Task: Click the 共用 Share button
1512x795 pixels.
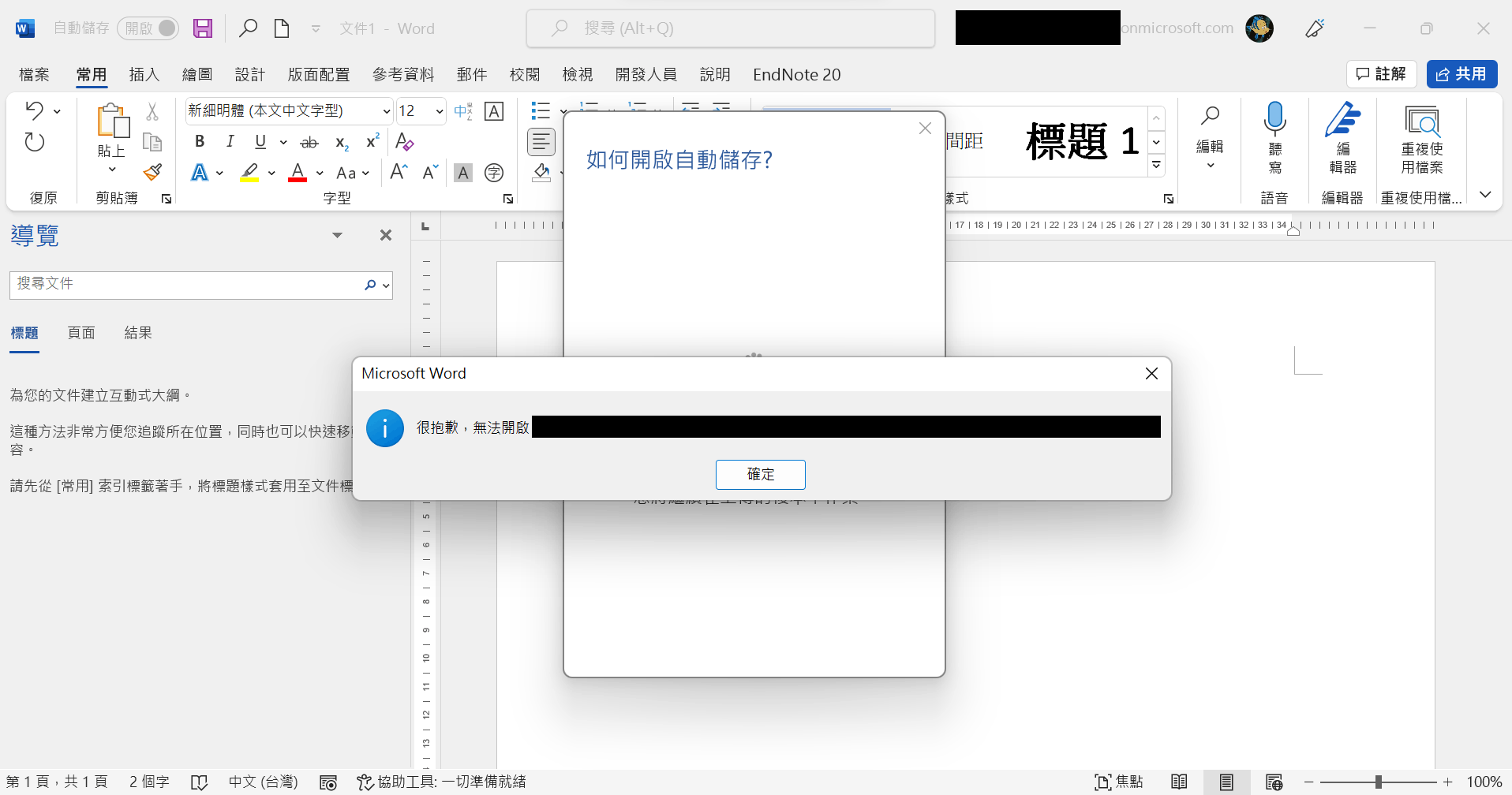Action: click(x=1461, y=74)
